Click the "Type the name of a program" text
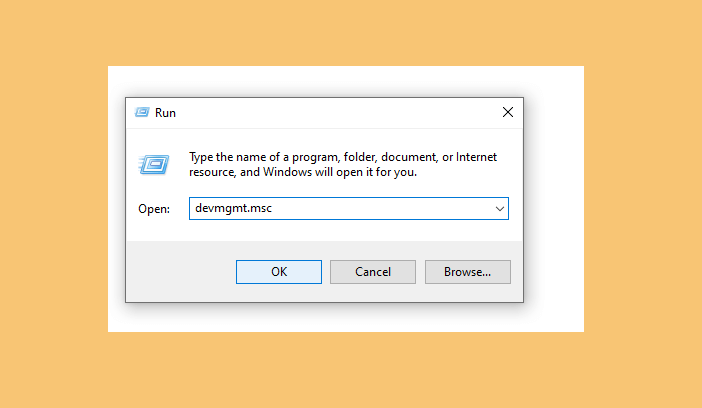This screenshot has width=702, height=408. click(263, 157)
